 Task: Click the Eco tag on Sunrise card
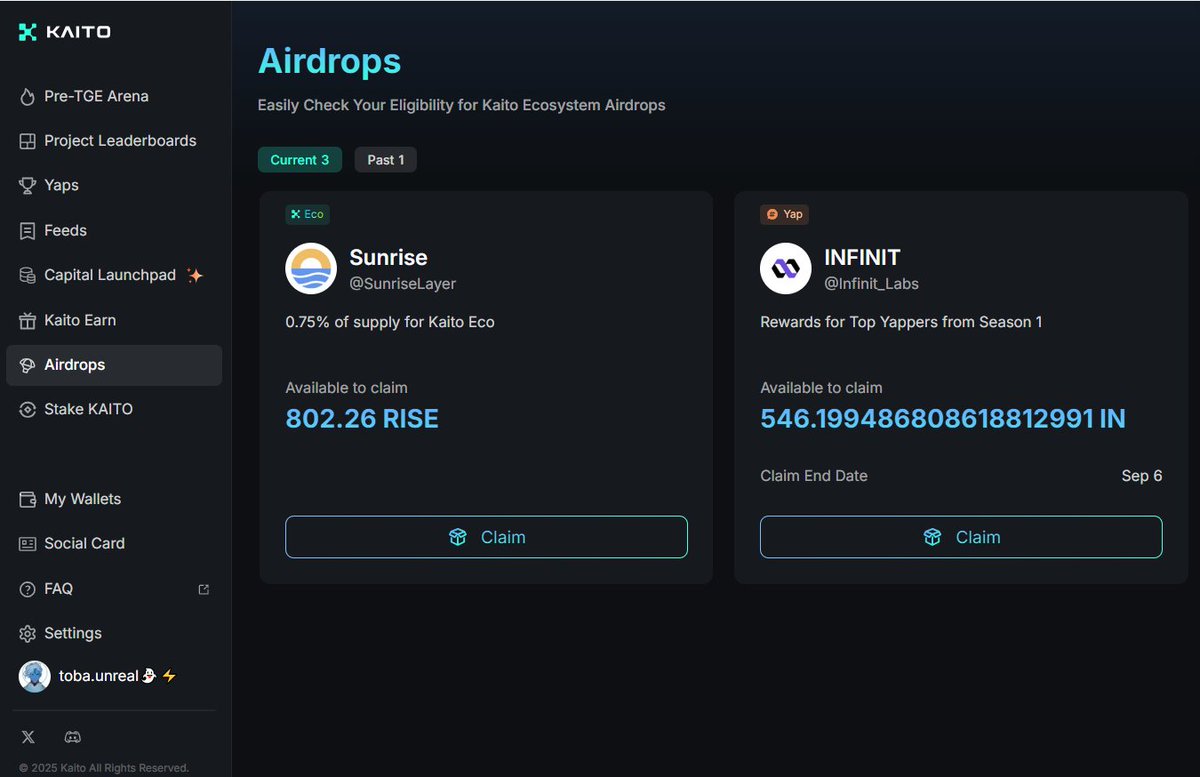pyautogui.click(x=307, y=214)
